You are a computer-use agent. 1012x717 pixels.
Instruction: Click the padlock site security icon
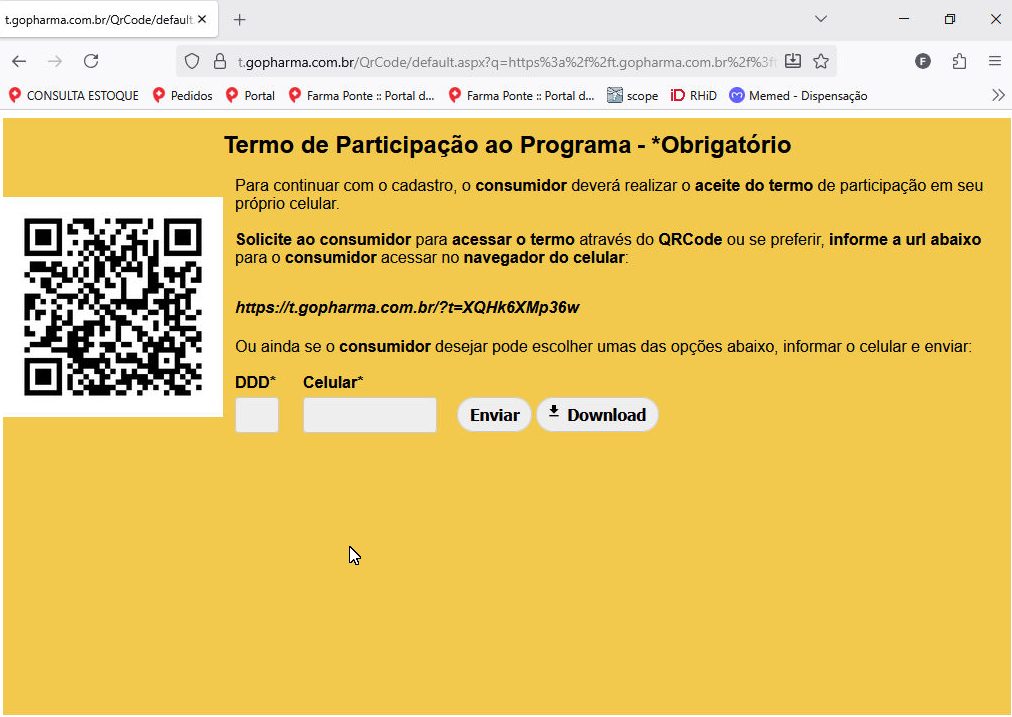click(220, 61)
